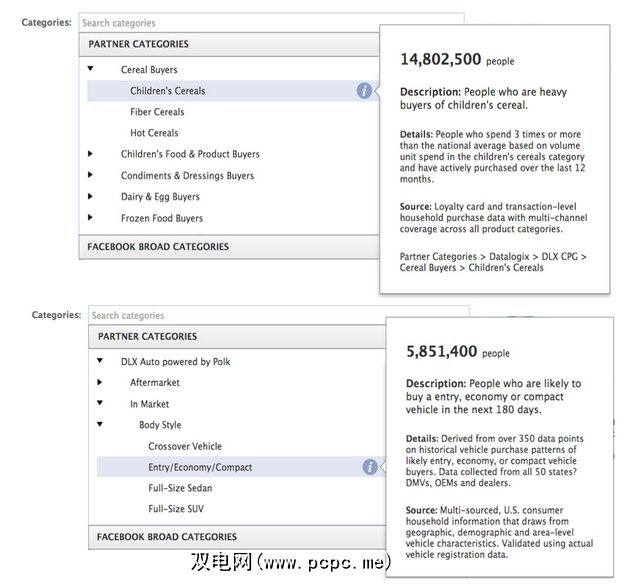
Task: Select the Hot Cereals category
Action: point(154,133)
